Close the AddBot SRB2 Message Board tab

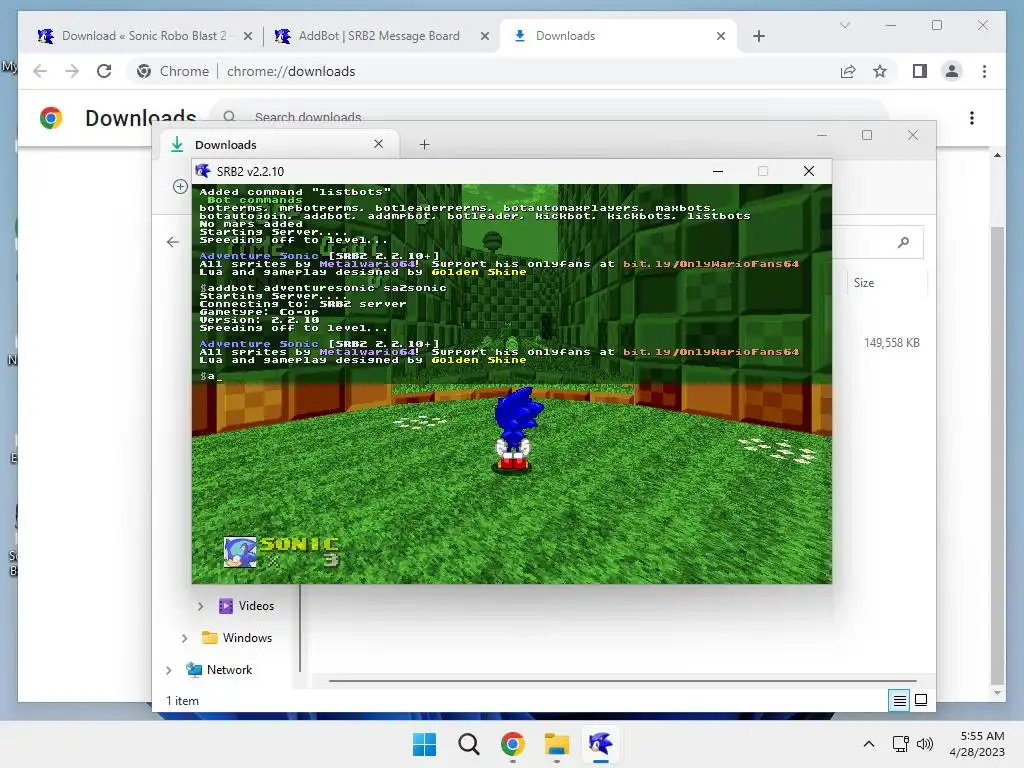tap(485, 37)
